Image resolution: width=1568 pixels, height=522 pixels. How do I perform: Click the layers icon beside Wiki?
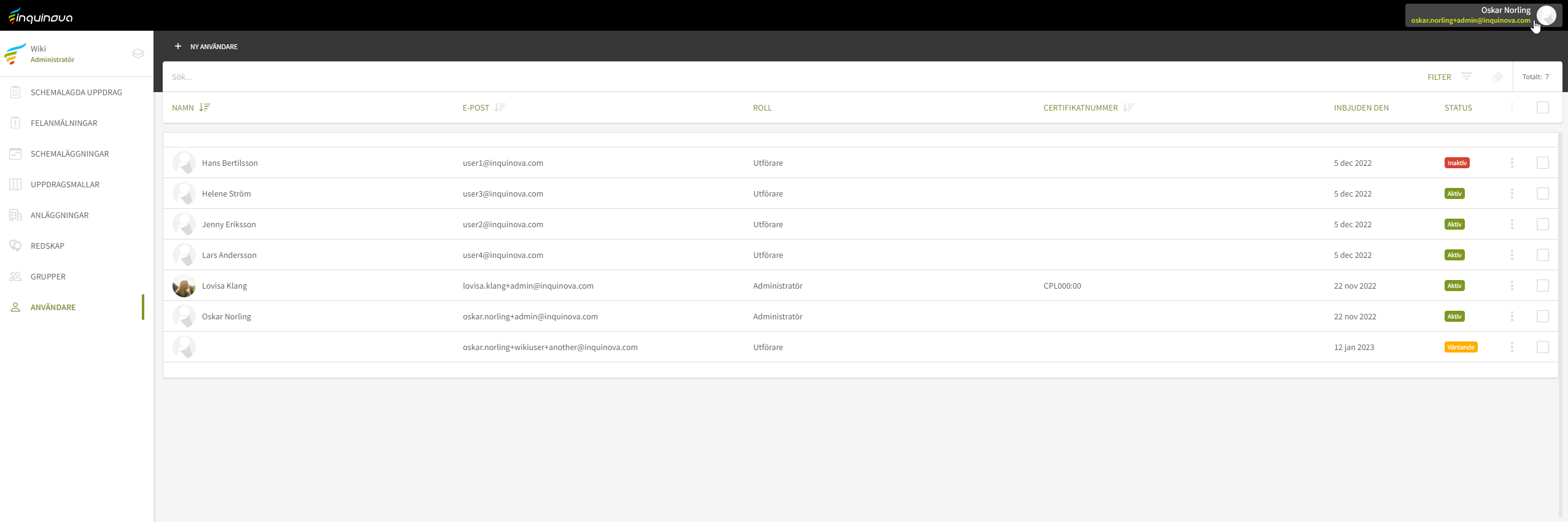click(x=138, y=53)
